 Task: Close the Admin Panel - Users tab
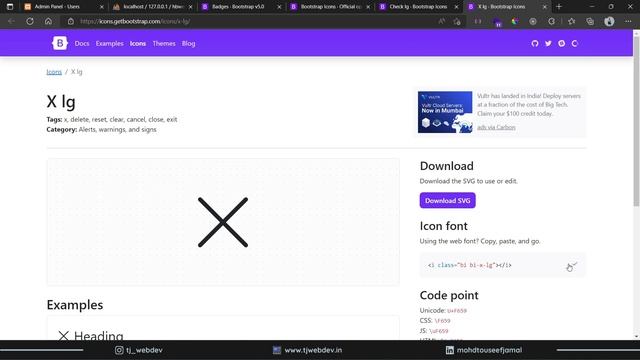[x=102, y=7]
